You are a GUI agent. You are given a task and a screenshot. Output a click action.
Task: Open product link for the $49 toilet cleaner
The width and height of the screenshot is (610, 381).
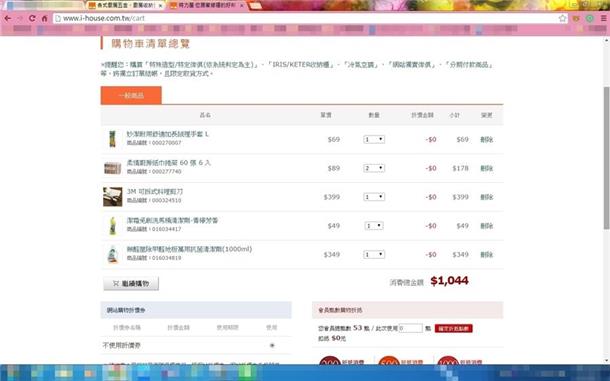(x=172, y=220)
